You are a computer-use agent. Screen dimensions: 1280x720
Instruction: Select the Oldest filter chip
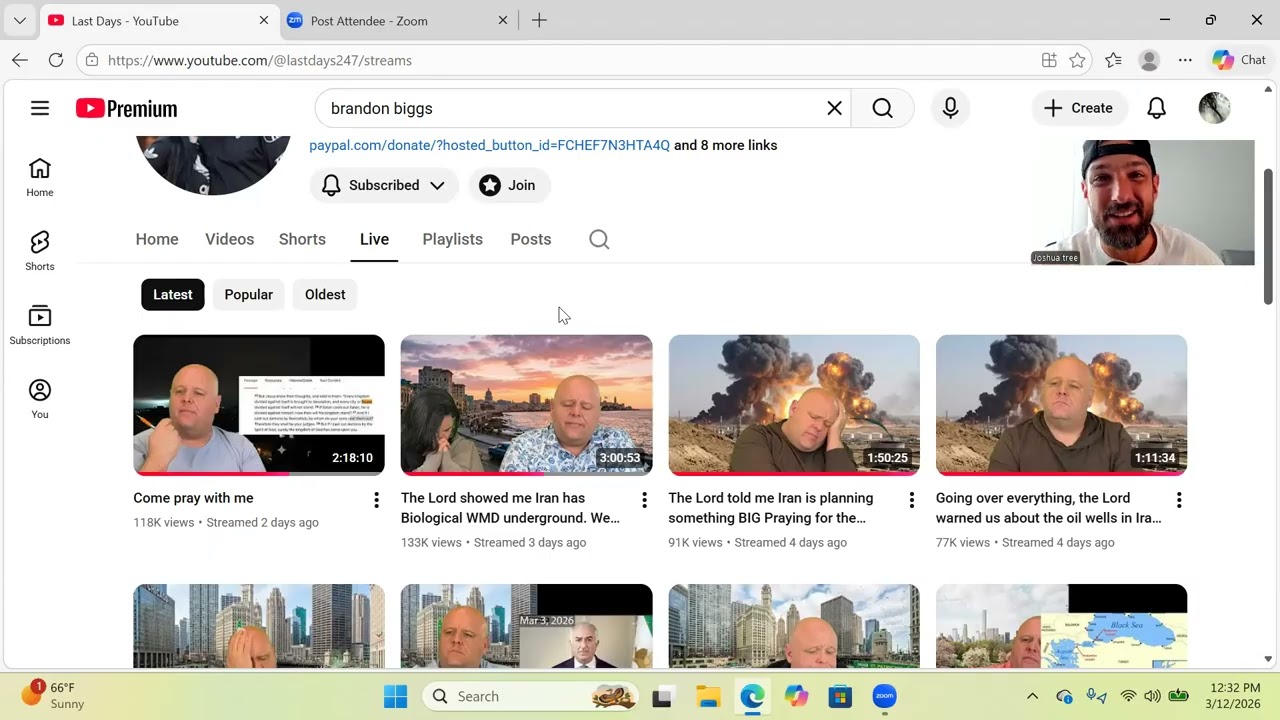coord(325,294)
